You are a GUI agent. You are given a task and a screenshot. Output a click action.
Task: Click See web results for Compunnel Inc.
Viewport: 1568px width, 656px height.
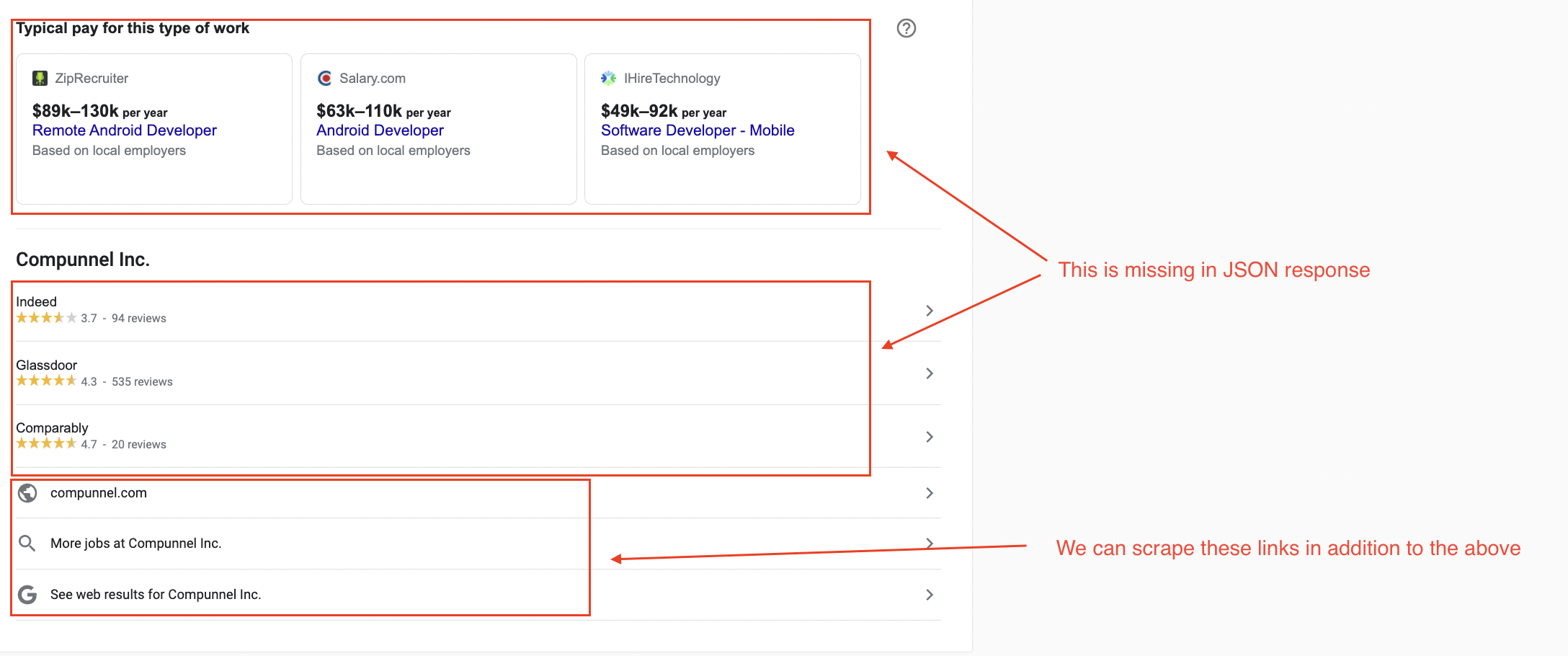(156, 594)
